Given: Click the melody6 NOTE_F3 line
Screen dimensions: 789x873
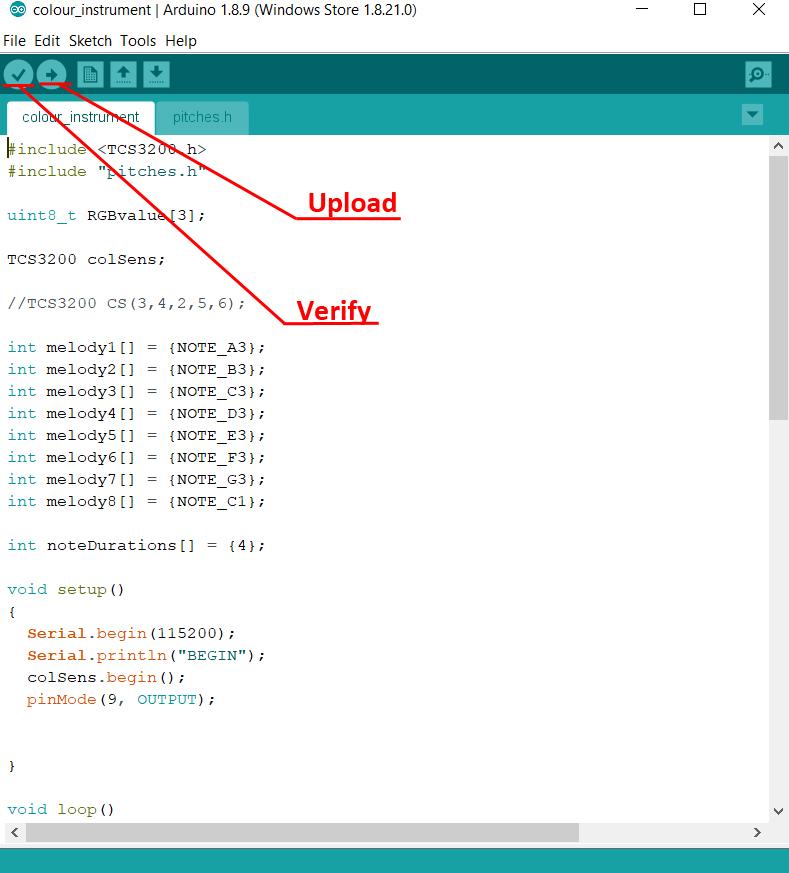Looking at the screenshot, I should [136, 458].
